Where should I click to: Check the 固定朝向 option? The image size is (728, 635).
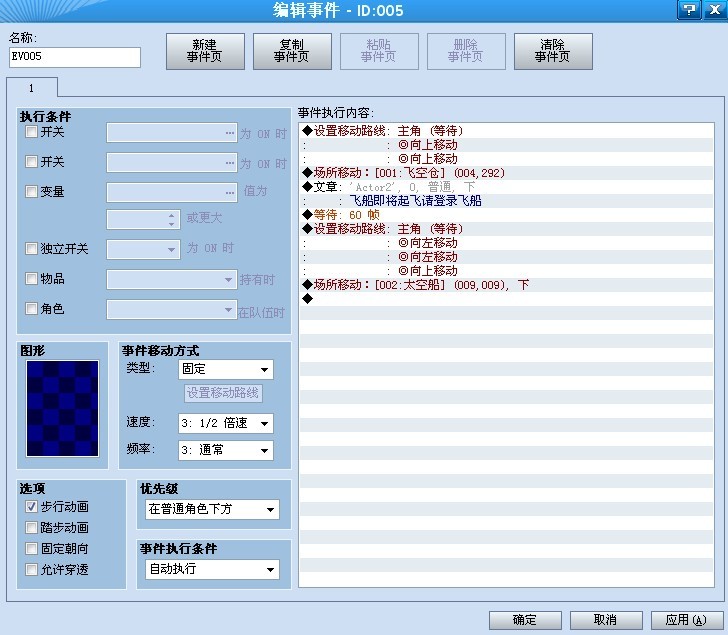pyautogui.click(x=31, y=548)
